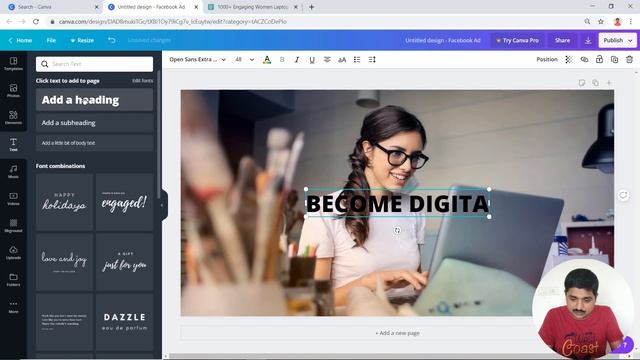640x360 pixels.
Task: Select the DAZZLE font combination
Action: click(124, 322)
